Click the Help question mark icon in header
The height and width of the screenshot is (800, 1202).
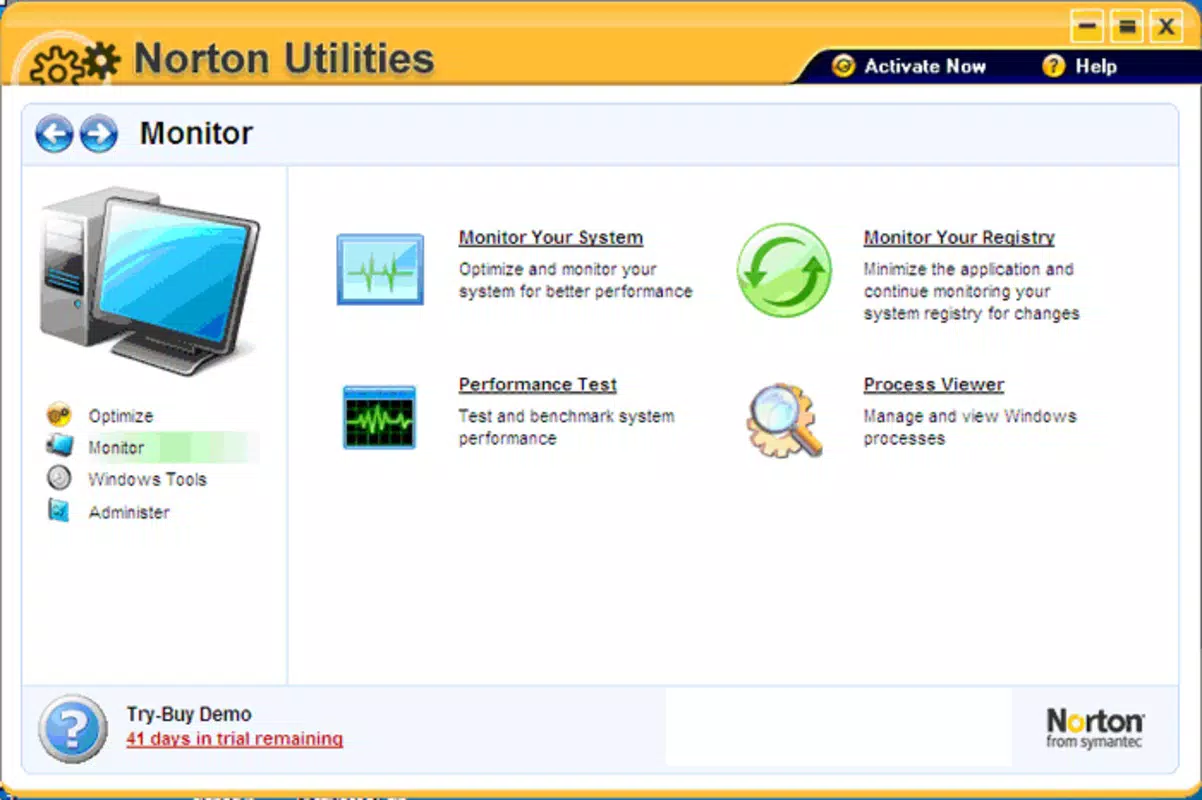coord(1053,66)
